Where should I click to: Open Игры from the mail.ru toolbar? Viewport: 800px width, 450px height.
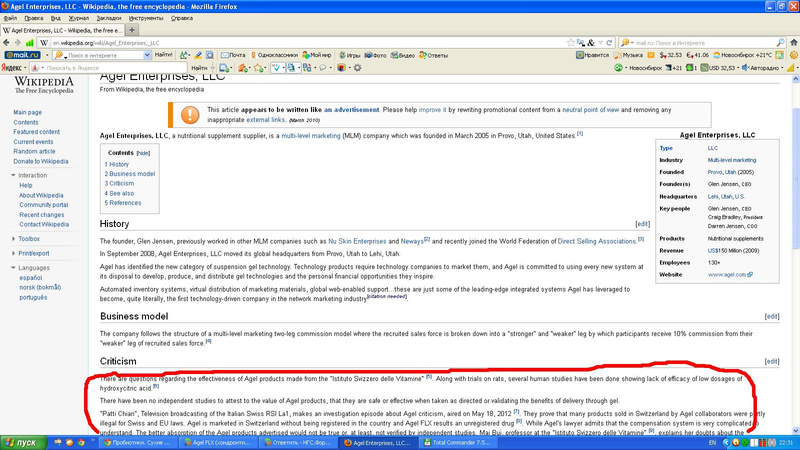pyautogui.click(x=350, y=55)
